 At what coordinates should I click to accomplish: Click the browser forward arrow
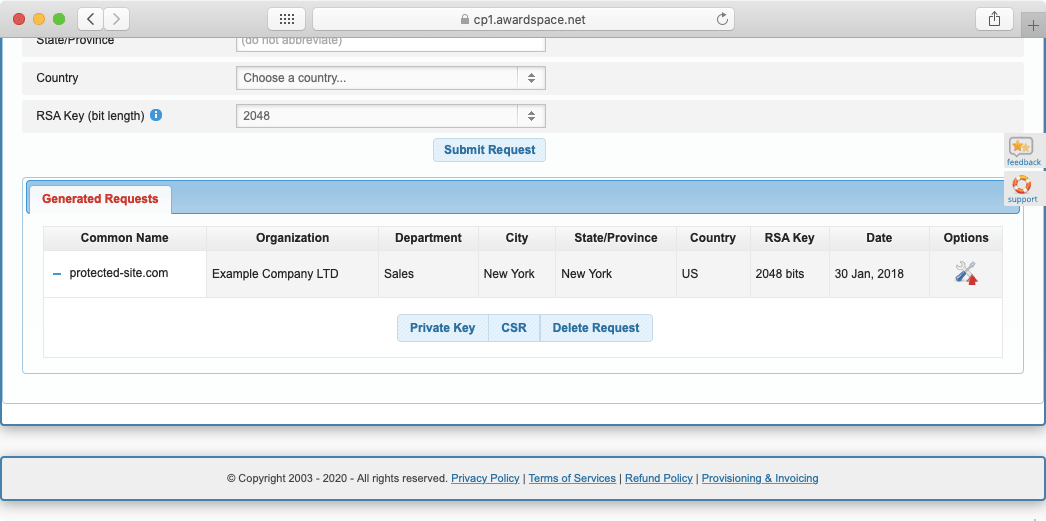pyautogui.click(x=117, y=19)
